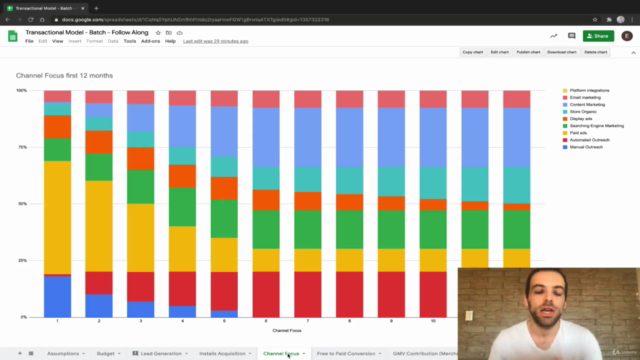Collapse the header with the up chevron
This screenshot has width=640, height=360.
(x=633, y=53)
